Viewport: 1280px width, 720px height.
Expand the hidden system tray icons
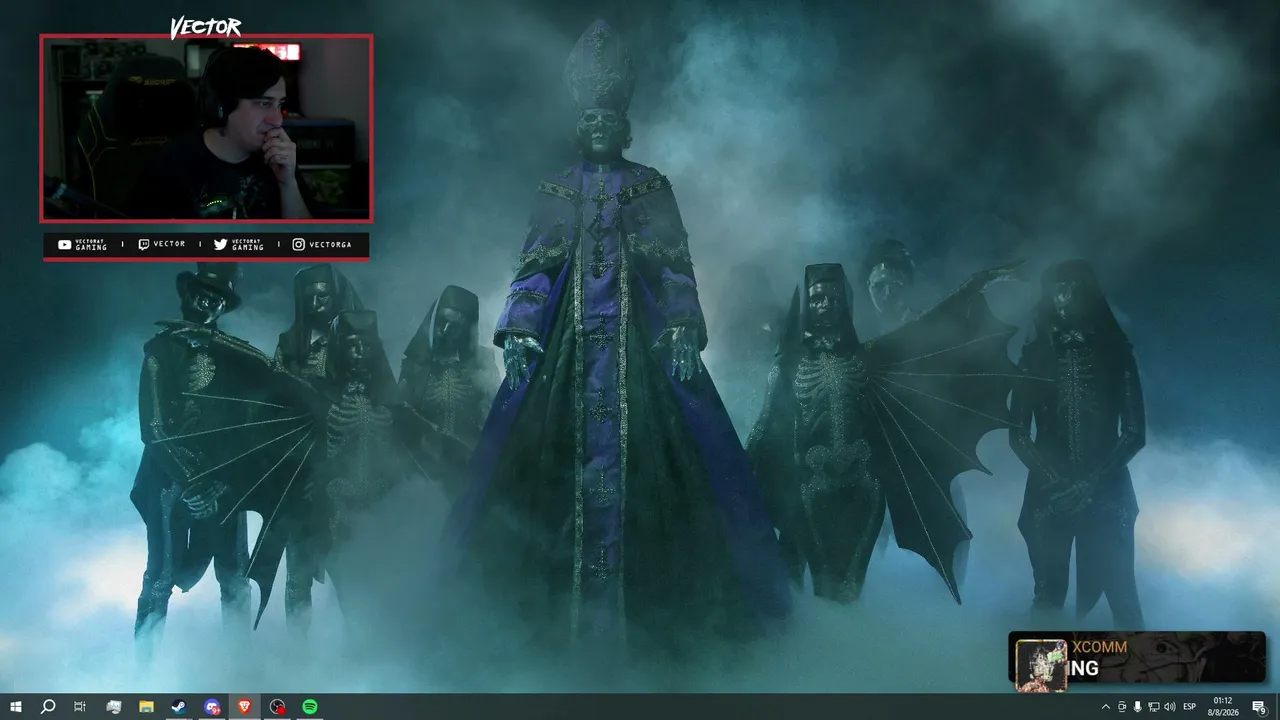1105,707
